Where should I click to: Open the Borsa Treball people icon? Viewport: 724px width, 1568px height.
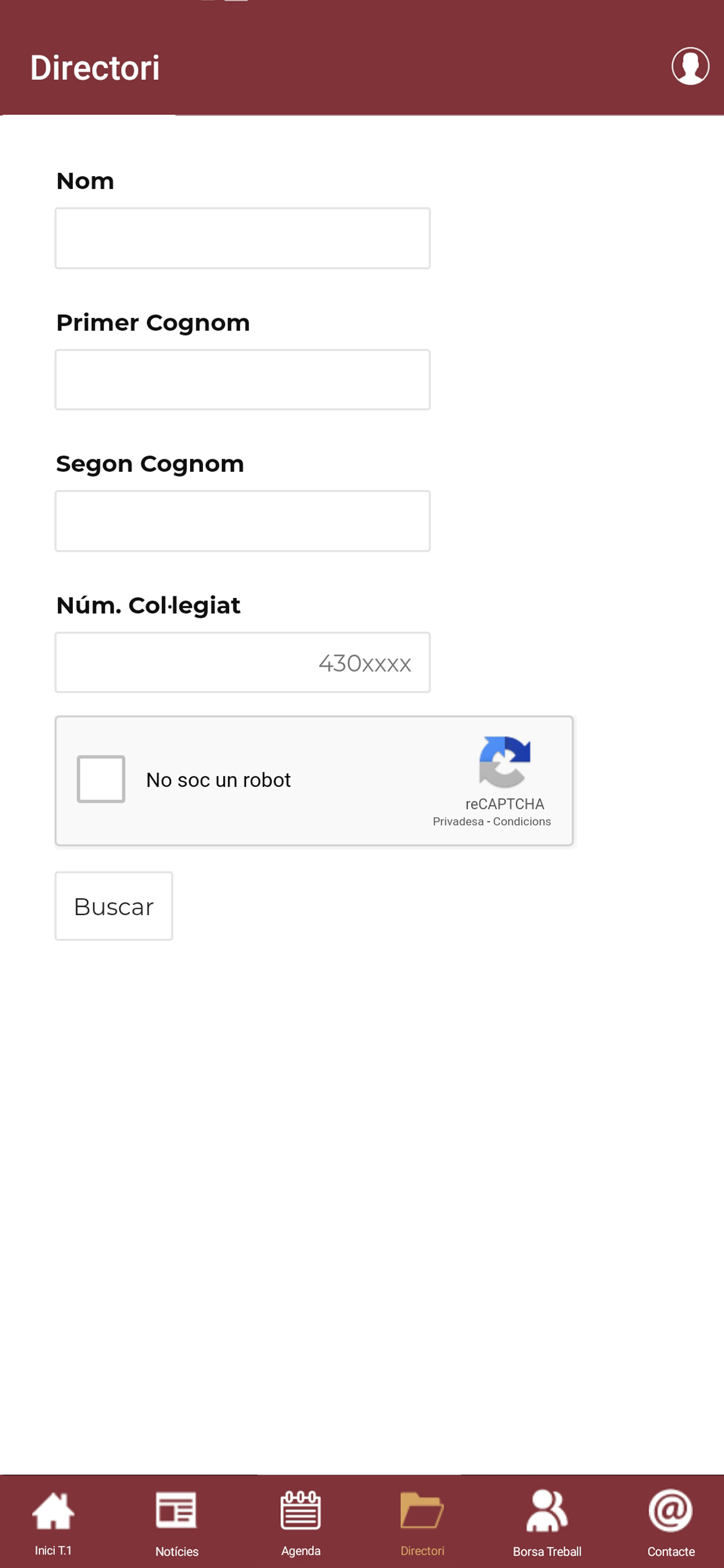point(546,1511)
